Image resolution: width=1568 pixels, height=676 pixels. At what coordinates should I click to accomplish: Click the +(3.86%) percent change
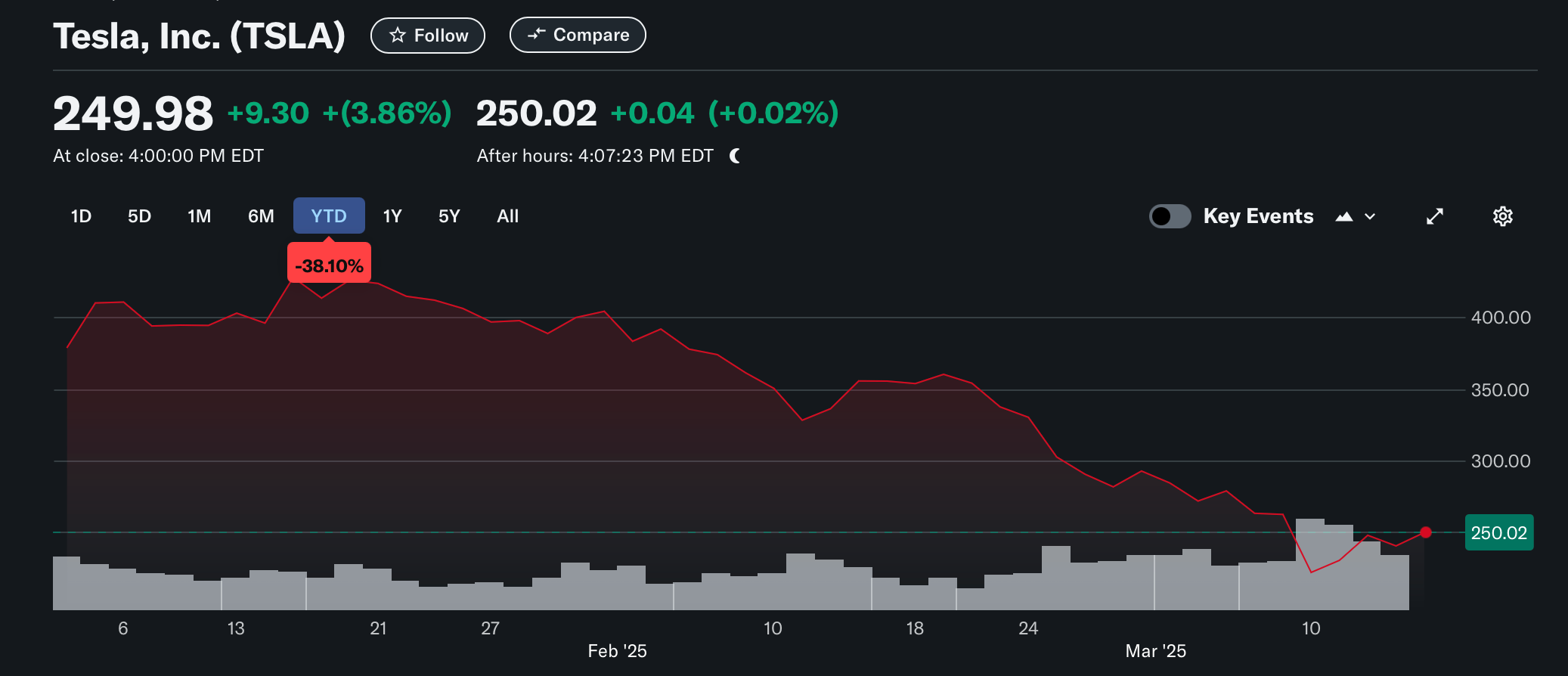coord(387,113)
